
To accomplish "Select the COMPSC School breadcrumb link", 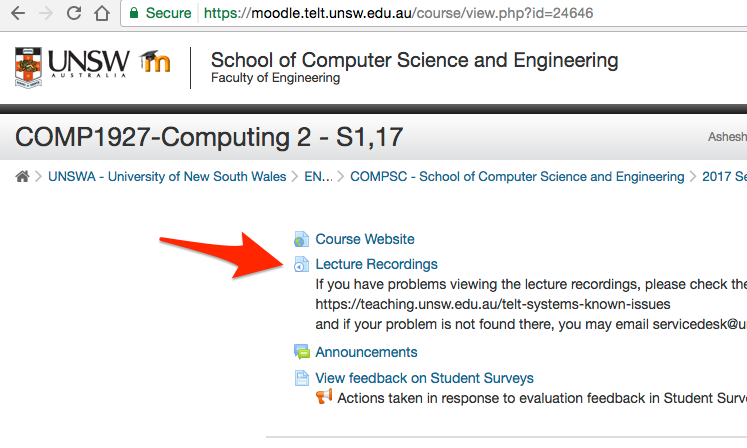I will tap(517, 177).
